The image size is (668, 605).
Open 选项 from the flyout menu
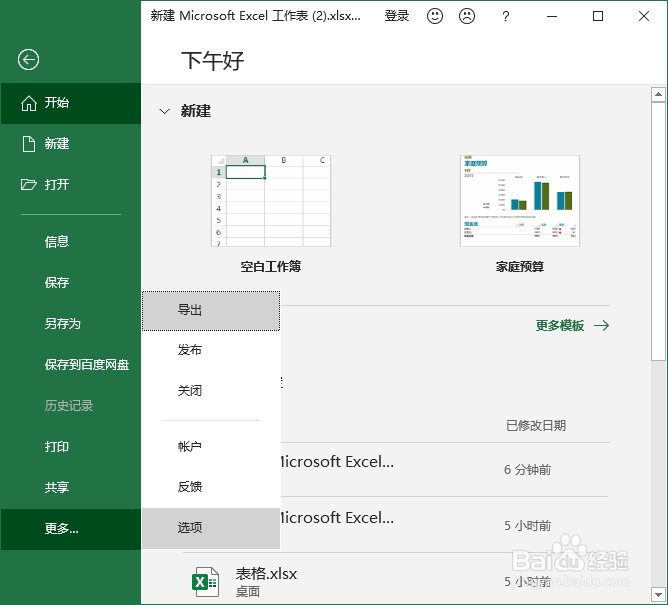pos(211,528)
